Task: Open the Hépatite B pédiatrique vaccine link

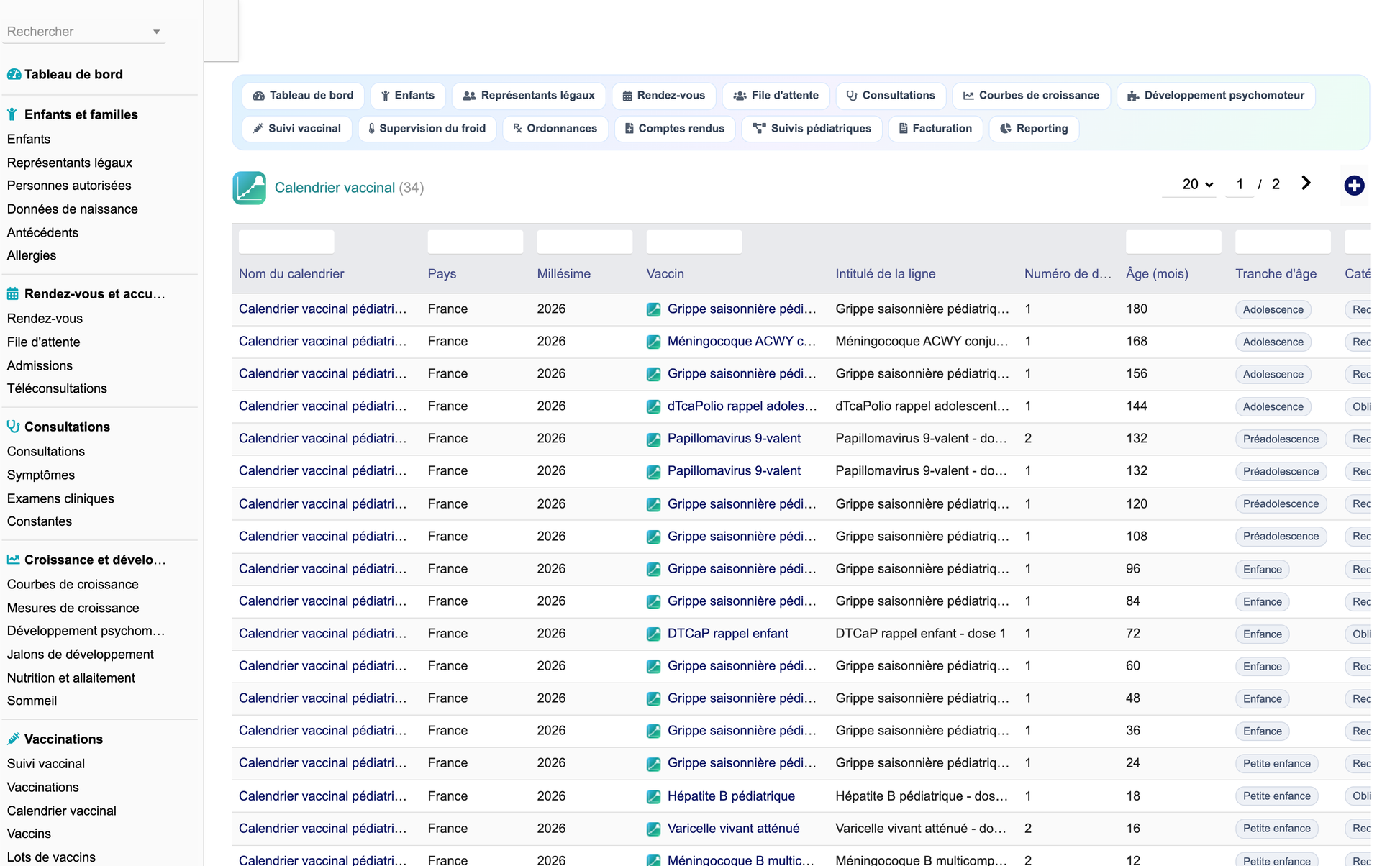Action: tap(731, 796)
